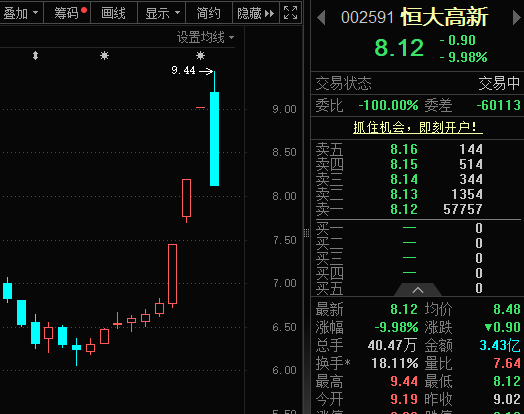Open 设置均线 moving average settings
This screenshot has height=414, width=524.
pyautogui.click(x=205, y=37)
